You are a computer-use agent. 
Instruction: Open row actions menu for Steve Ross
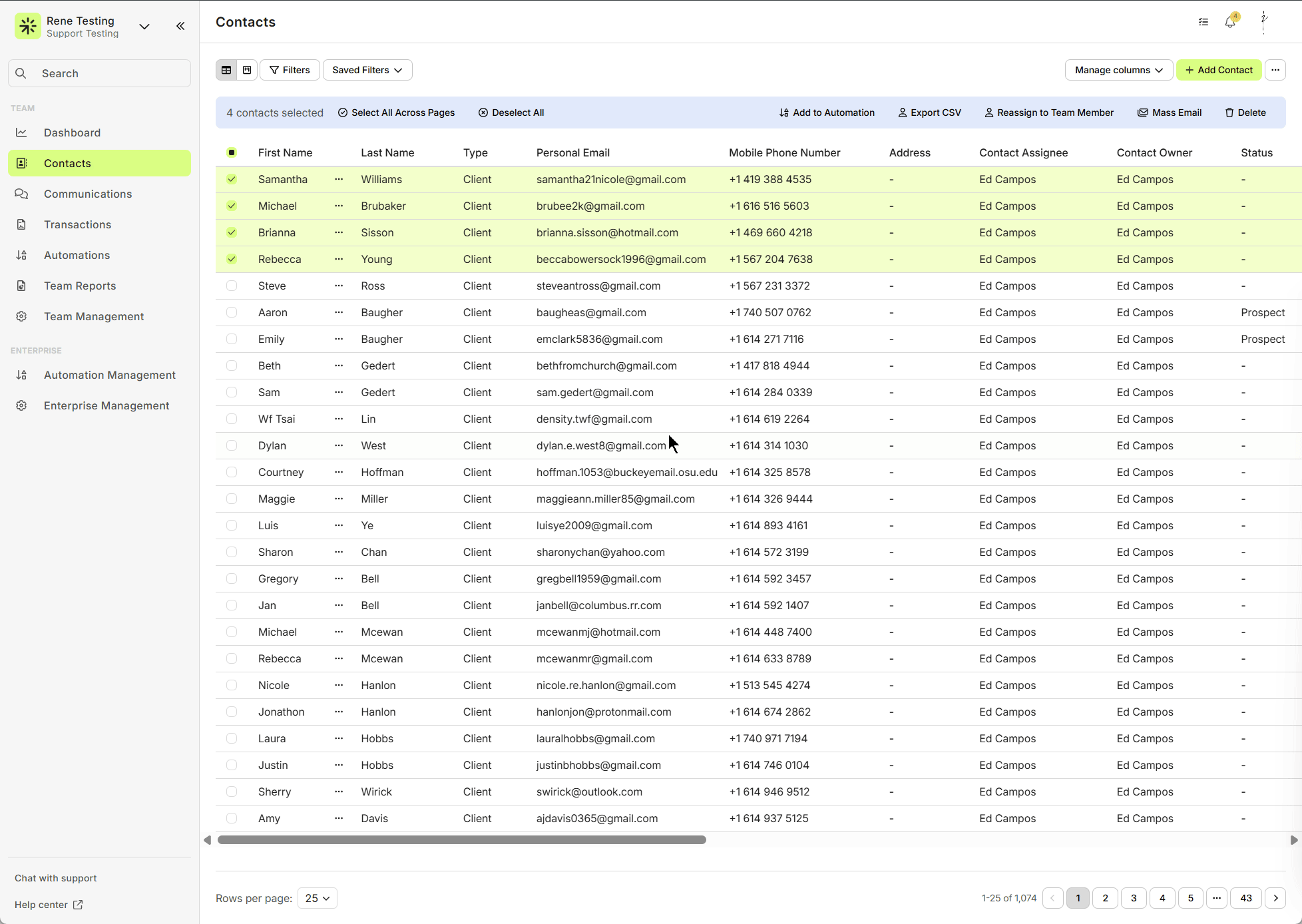339,286
